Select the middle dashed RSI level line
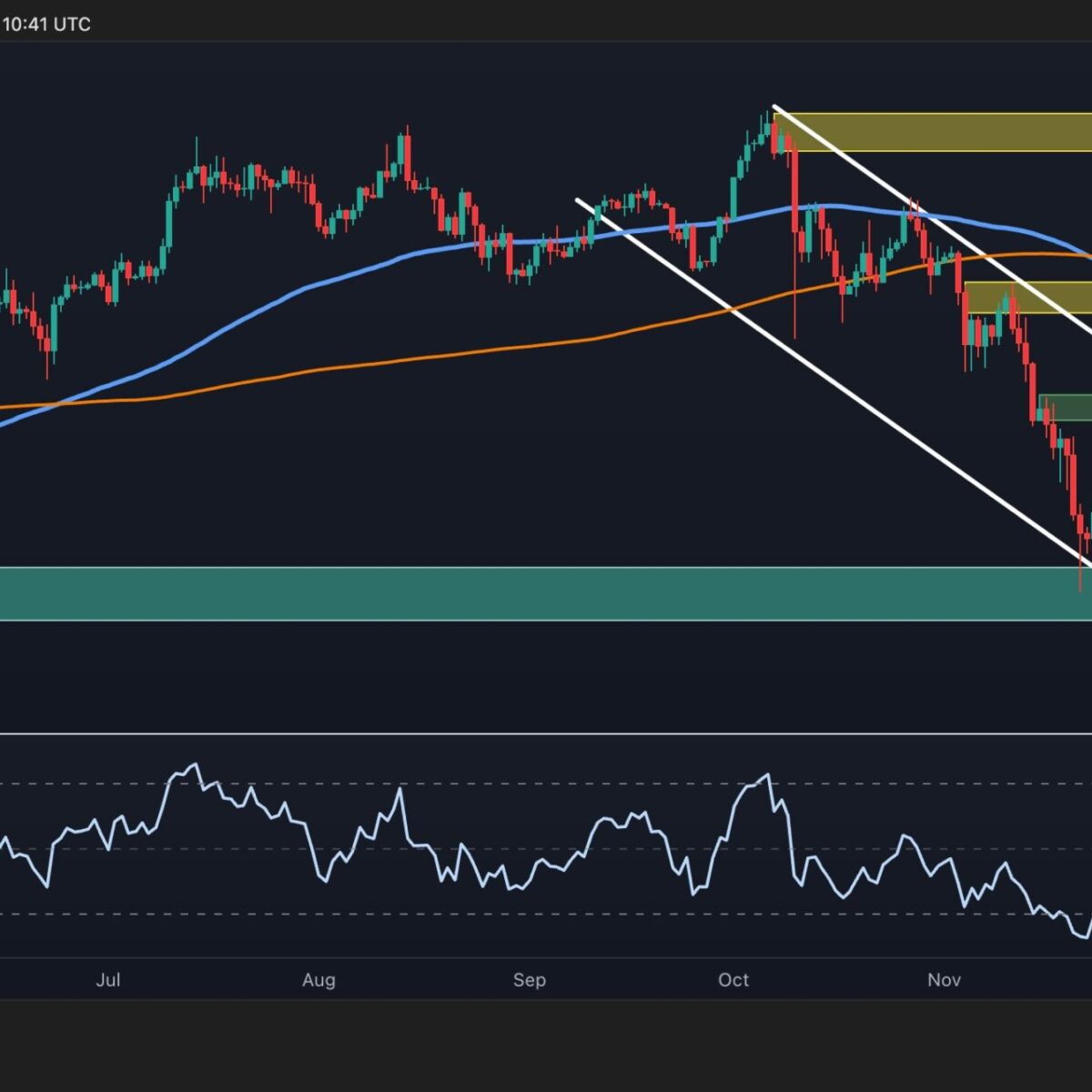 coord(546,849)
